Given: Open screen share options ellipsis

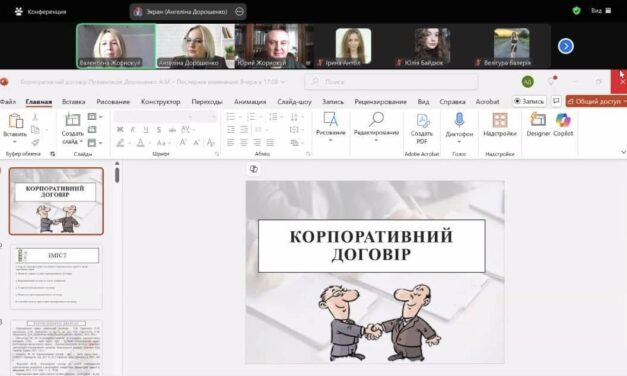Looking at the screenshot, I should (x=239, y=12).
